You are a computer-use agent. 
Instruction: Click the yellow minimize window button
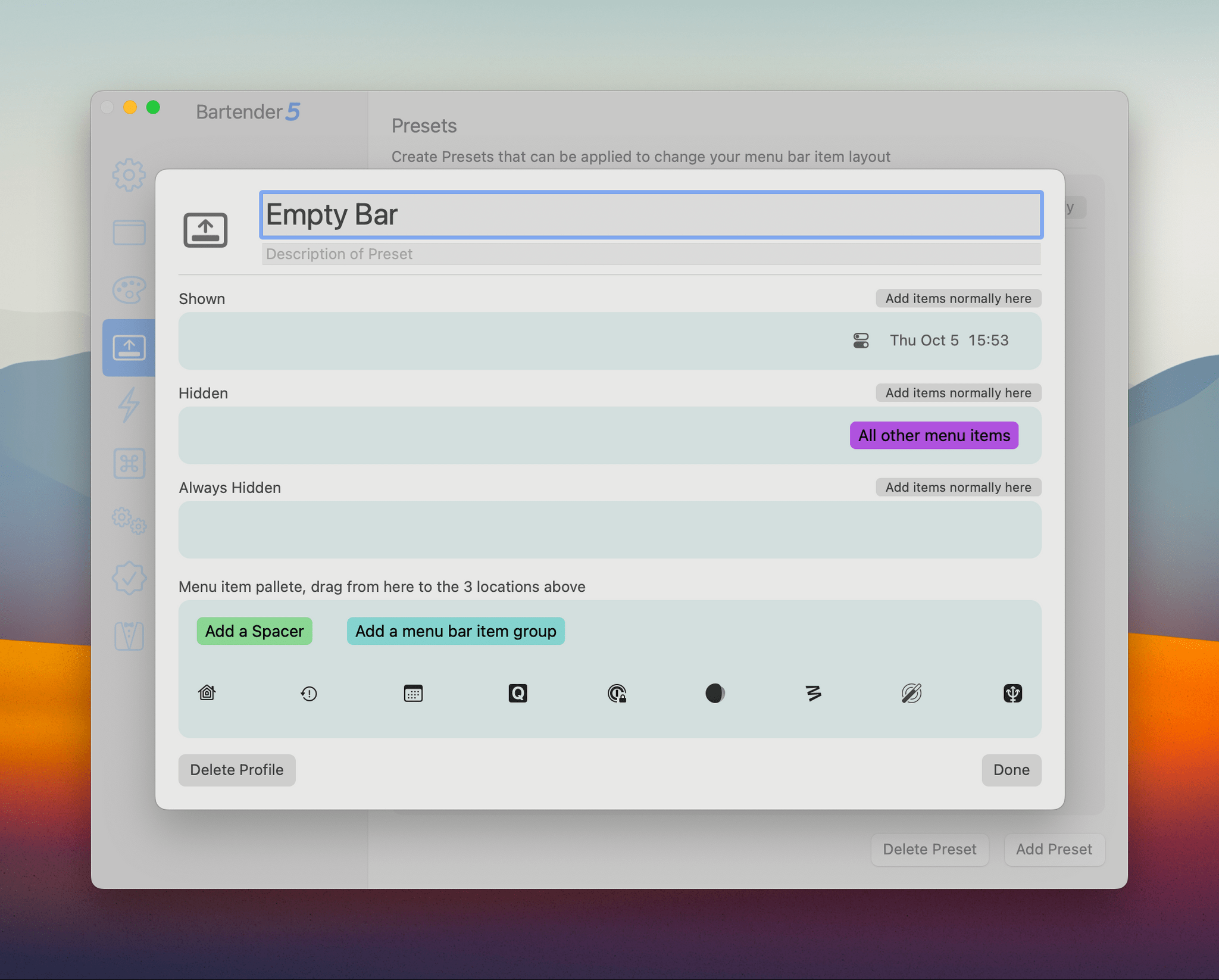click(130, 107)
